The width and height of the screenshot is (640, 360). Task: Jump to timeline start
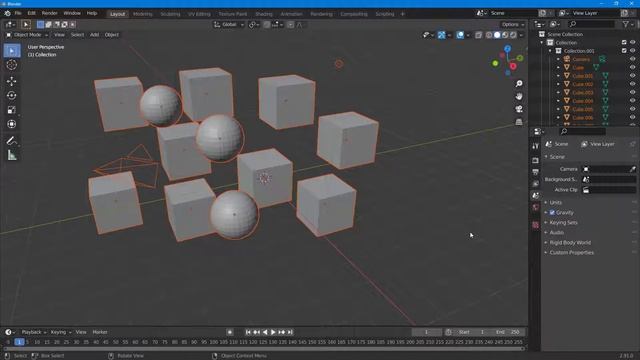[x=248, y=332]
